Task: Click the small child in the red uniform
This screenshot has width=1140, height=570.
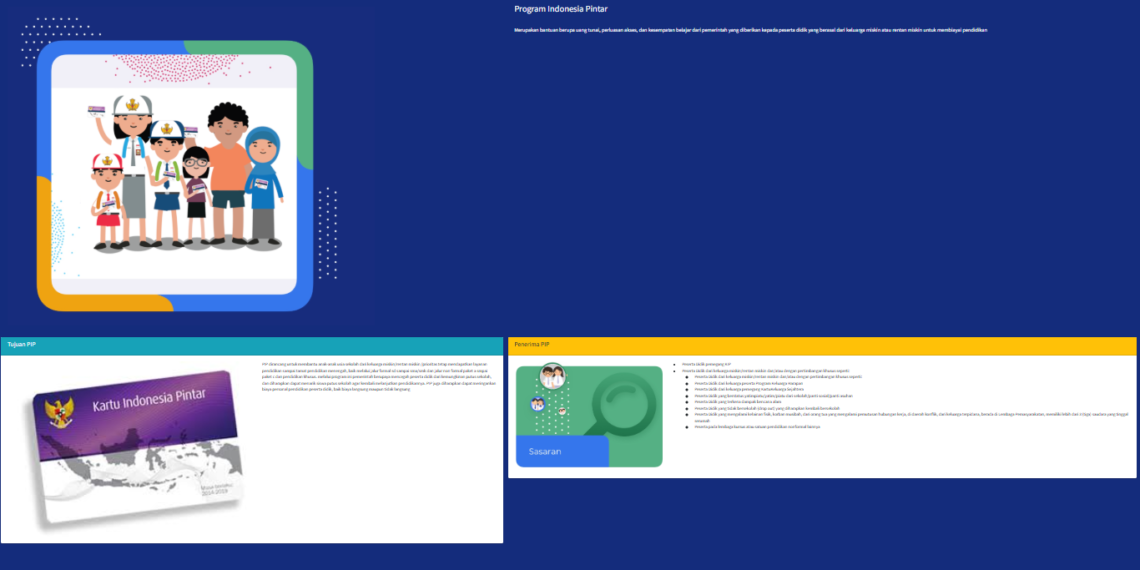Action: click(106, 200)
